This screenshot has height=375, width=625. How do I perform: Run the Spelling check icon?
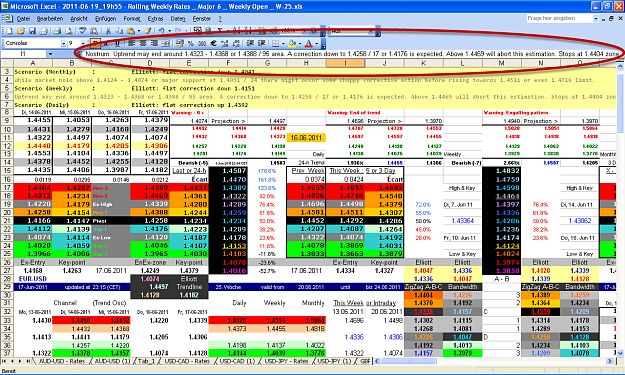coord(83,31)
